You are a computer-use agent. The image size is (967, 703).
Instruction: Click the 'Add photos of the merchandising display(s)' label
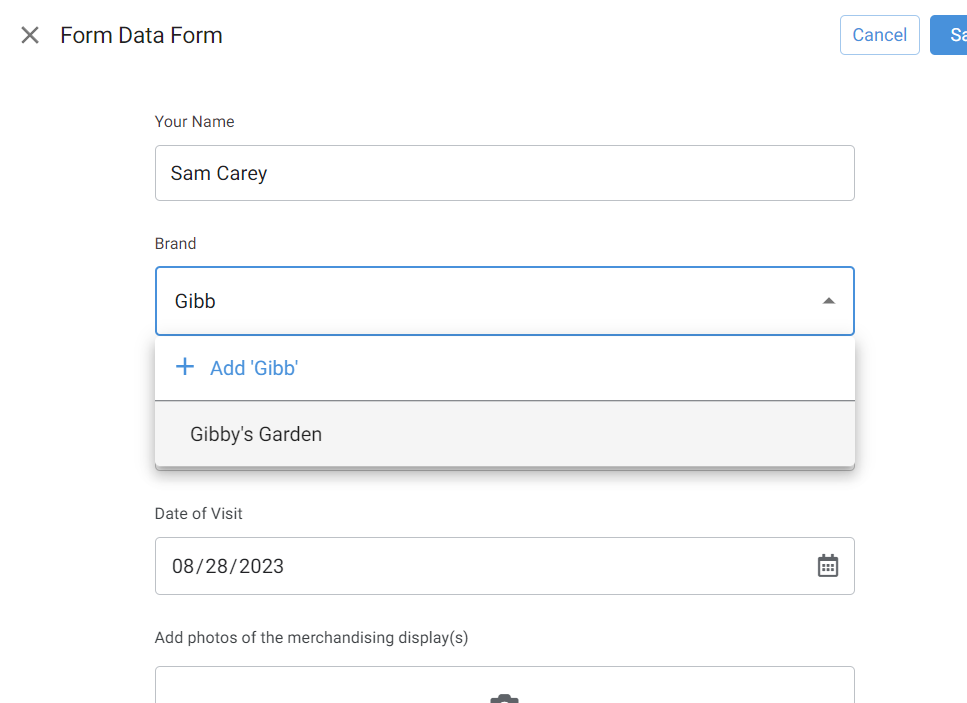(311, 638)
